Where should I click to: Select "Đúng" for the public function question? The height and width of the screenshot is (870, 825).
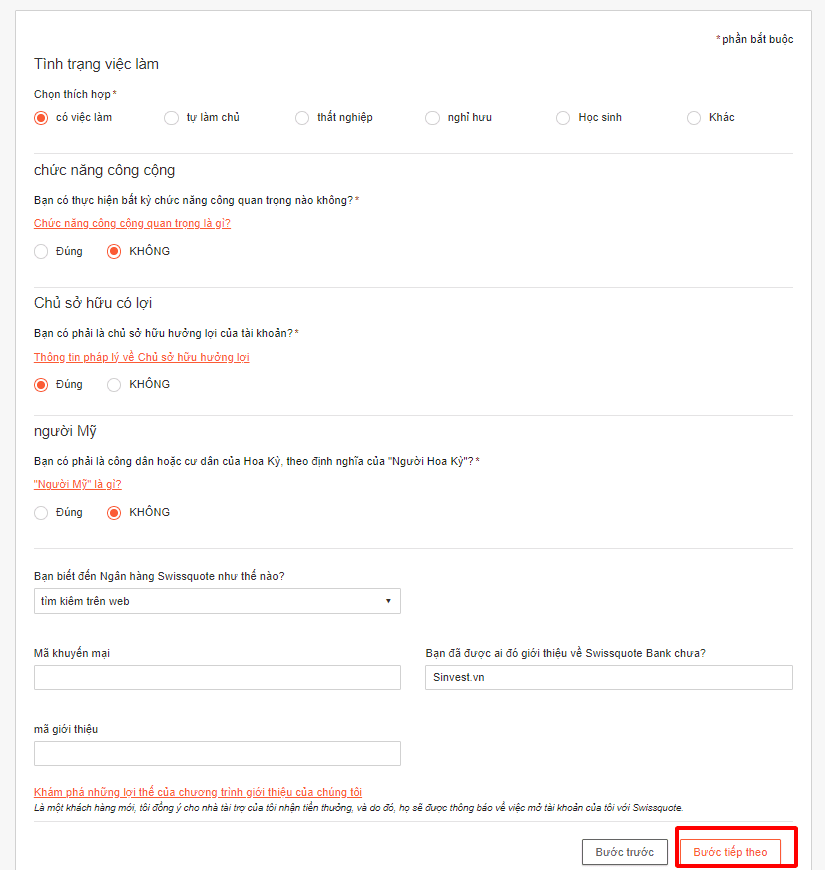(x=41, y=251)
